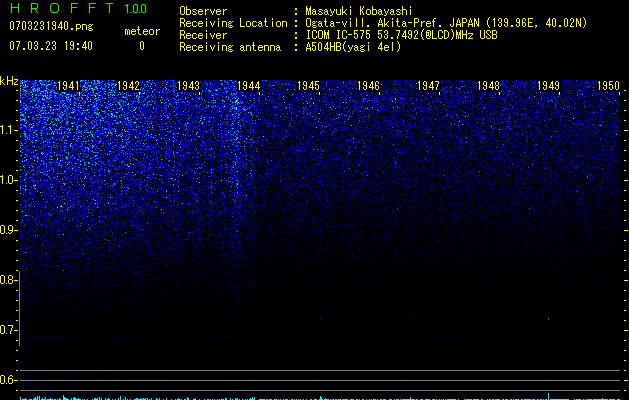Image resolution: width=629 pixels, height=400 pixels.
Task: Click the 0.7 kHz frequency label
Action: coord(8,330)
